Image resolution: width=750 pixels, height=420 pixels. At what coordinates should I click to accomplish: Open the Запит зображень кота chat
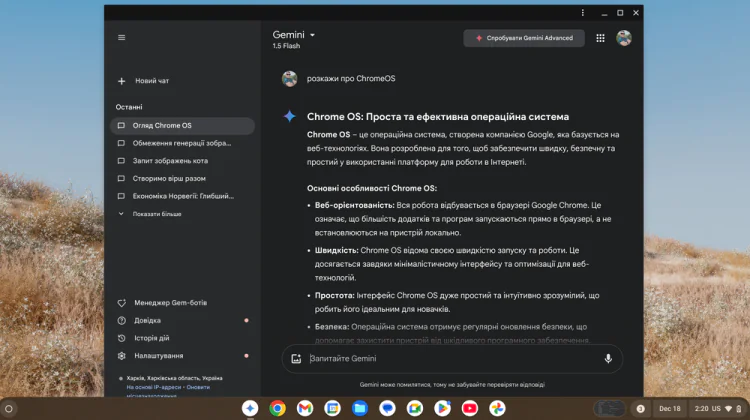pos(182,161)
